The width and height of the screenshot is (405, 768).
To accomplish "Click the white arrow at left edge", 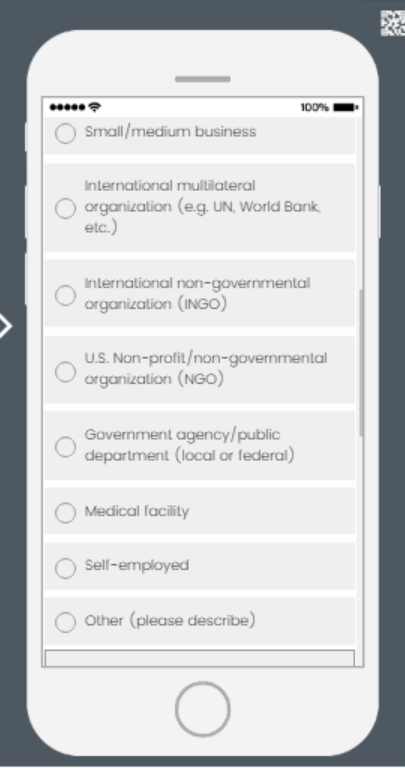I will tap(5, 326).
